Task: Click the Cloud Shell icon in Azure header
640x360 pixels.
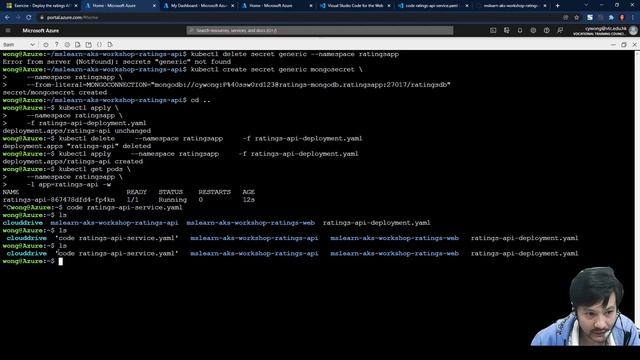Action: pos(493,30)
